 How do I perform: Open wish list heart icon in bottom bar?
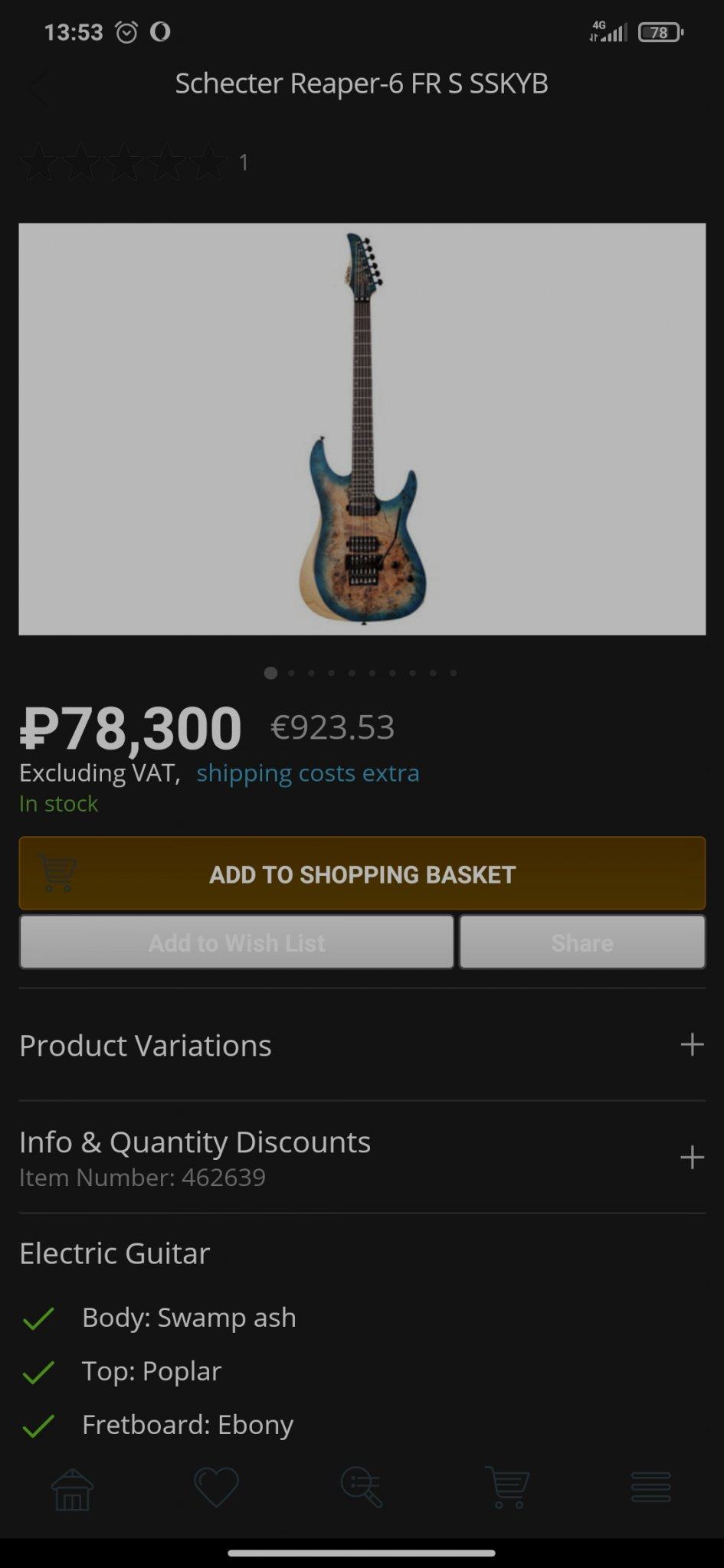(216, 1487)
